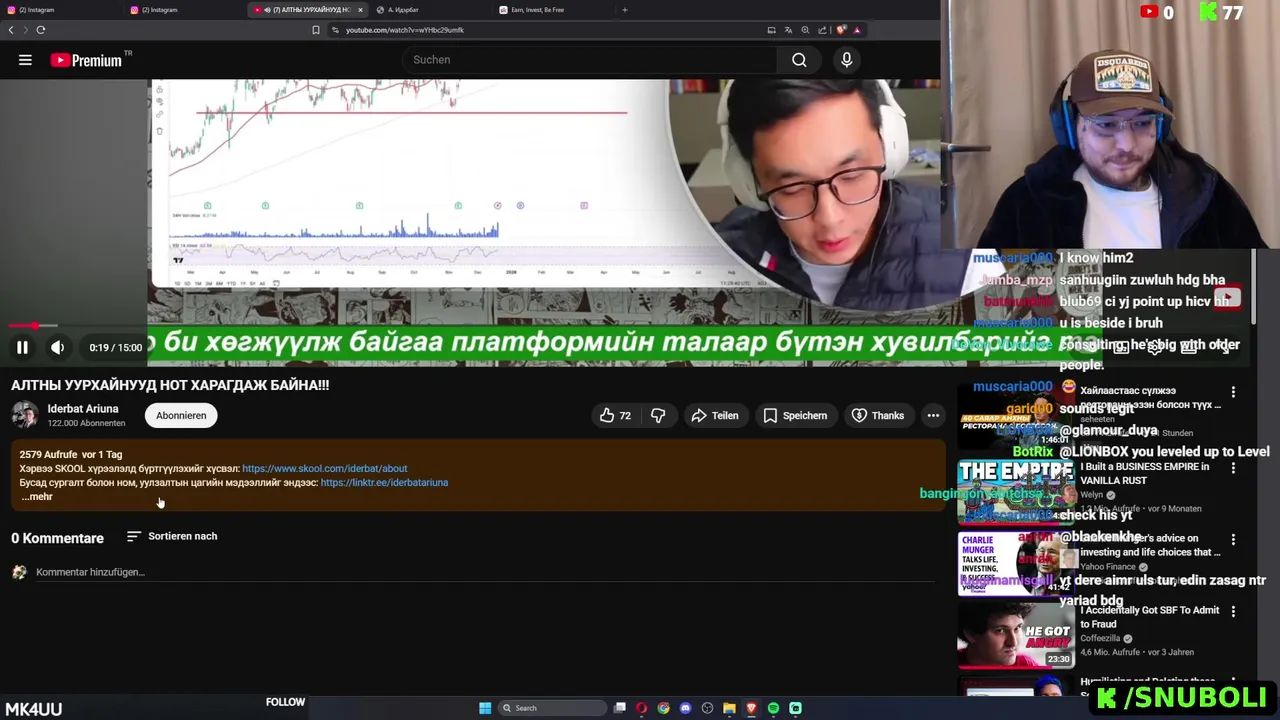The image size is (1280, 720).
Task: Switch to the А. Идэрбат tab
Action: point(430,10)
